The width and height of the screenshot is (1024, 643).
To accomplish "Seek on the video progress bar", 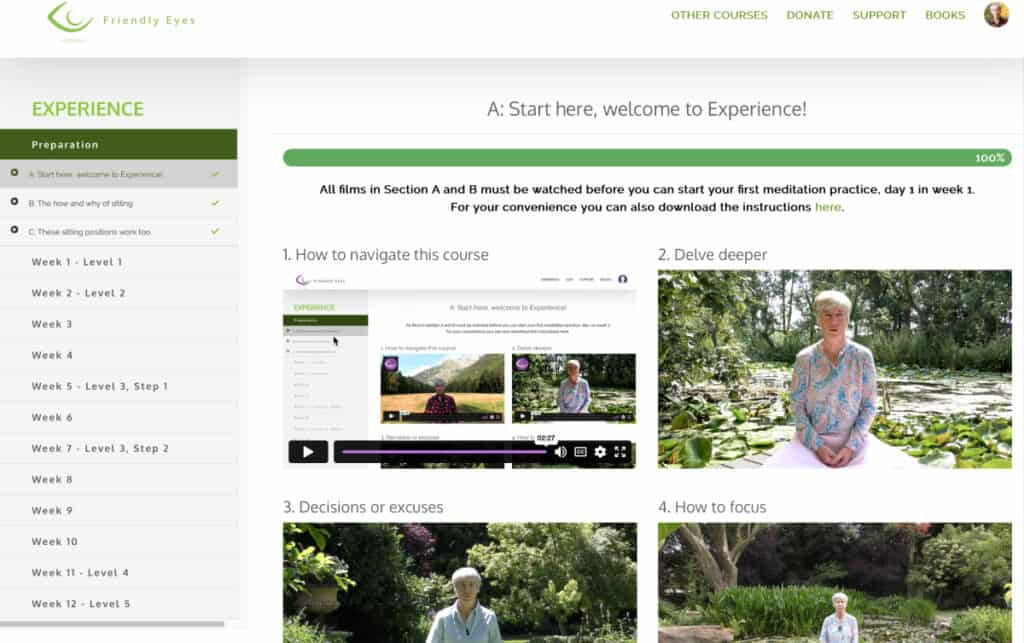I will (x=444, y=452).
